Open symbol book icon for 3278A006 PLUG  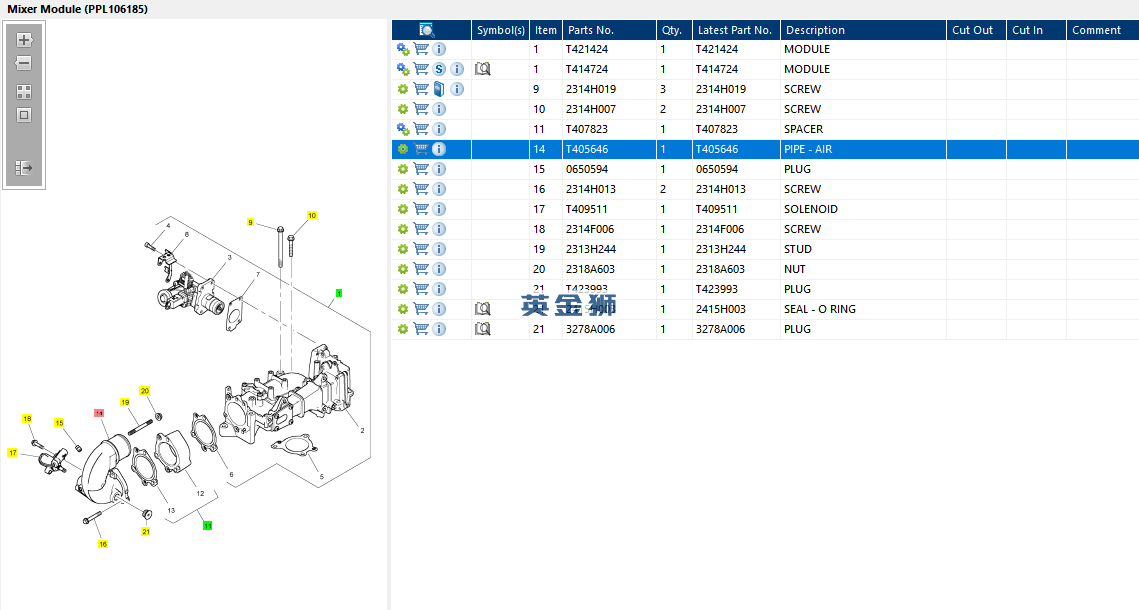tap(482, 329)
